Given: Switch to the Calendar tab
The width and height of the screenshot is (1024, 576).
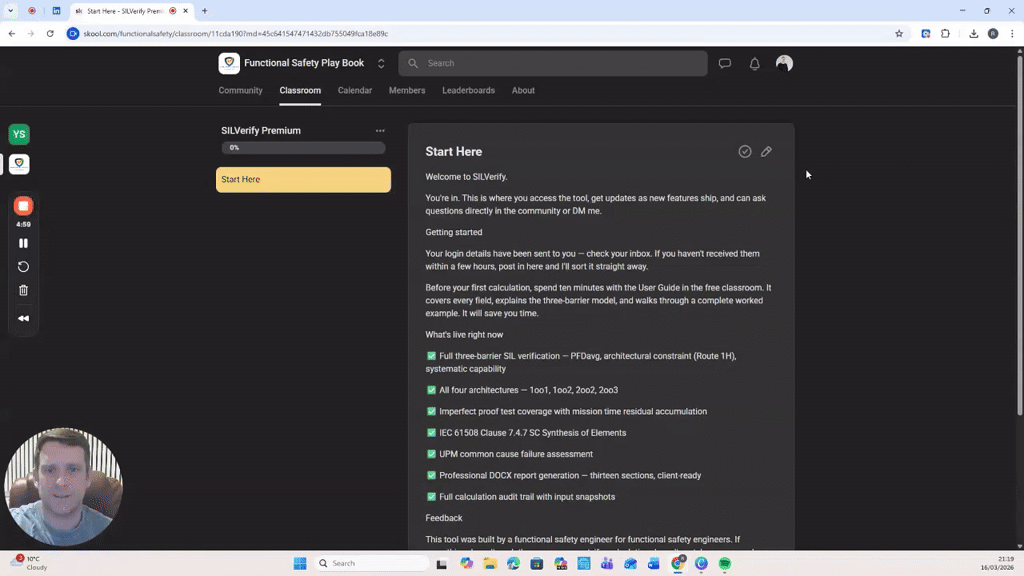Looking at the screenshot, I should 355,90.
